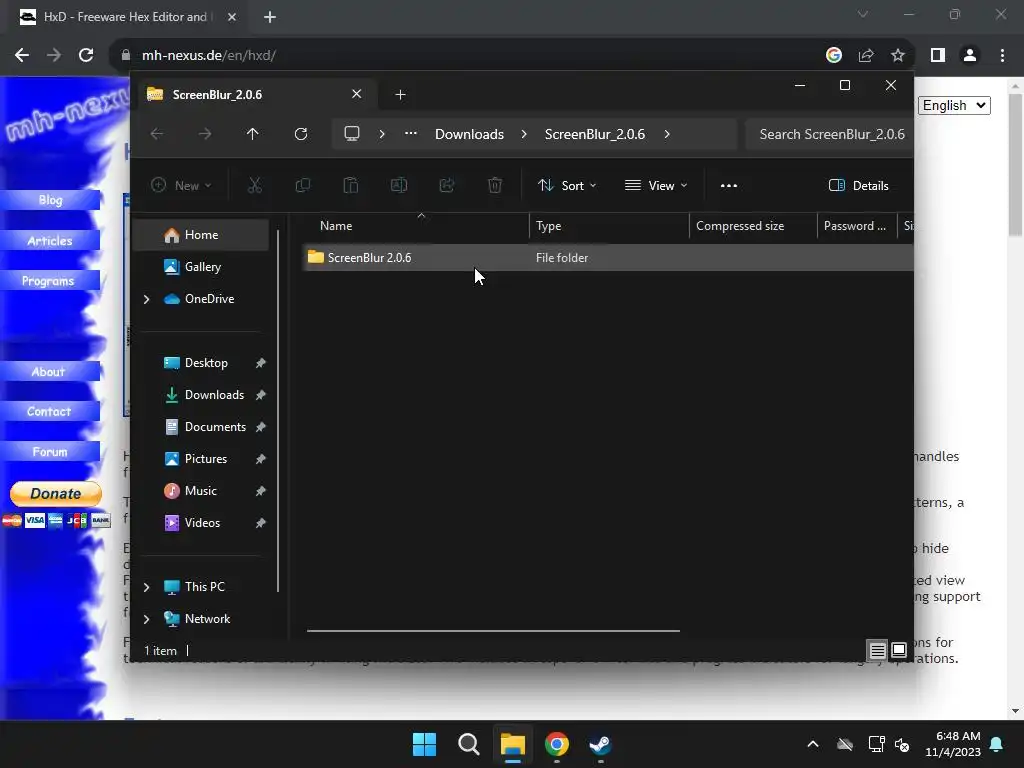Viewport: 1024px width, 768px height.
Task: Open the English language dropdown on webpage
Action: tap(954, 105)
